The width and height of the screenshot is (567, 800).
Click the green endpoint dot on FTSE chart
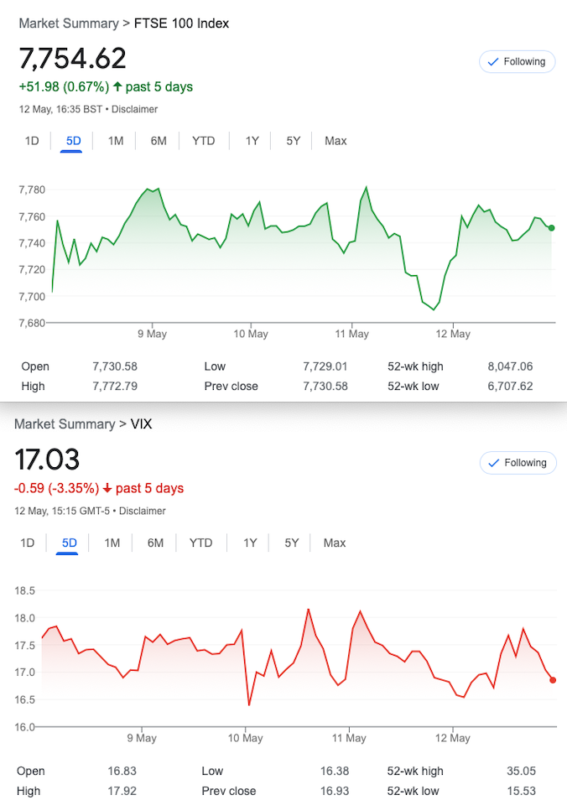551,228
